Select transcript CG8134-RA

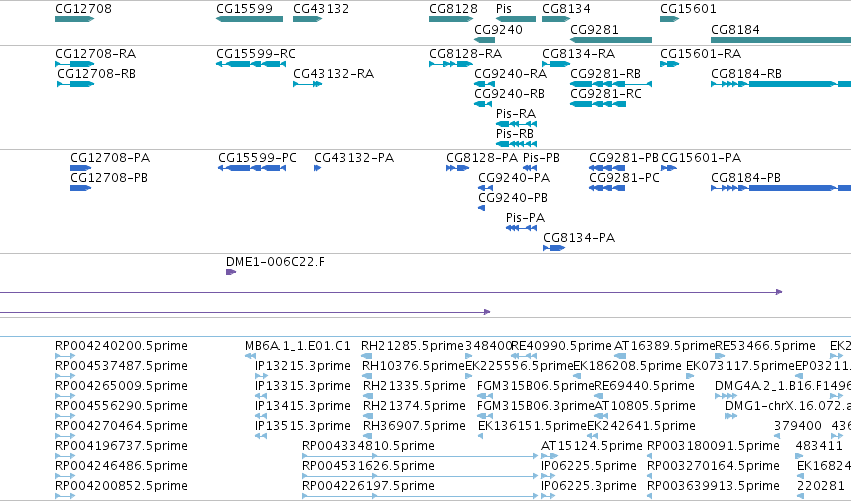point(556,64)
